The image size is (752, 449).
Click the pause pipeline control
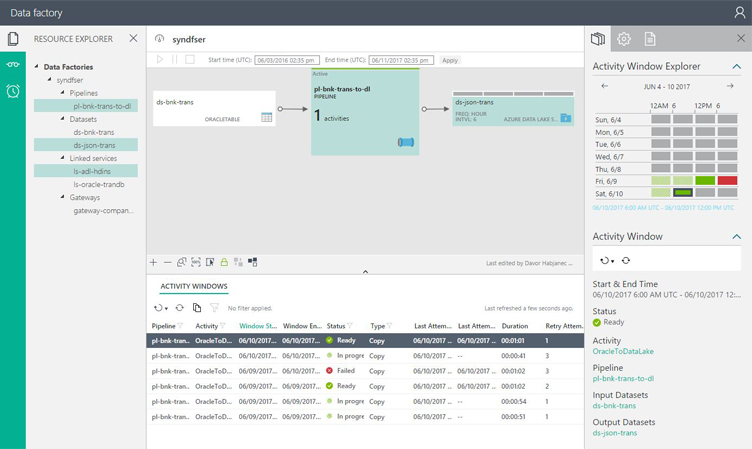[174, 59]
